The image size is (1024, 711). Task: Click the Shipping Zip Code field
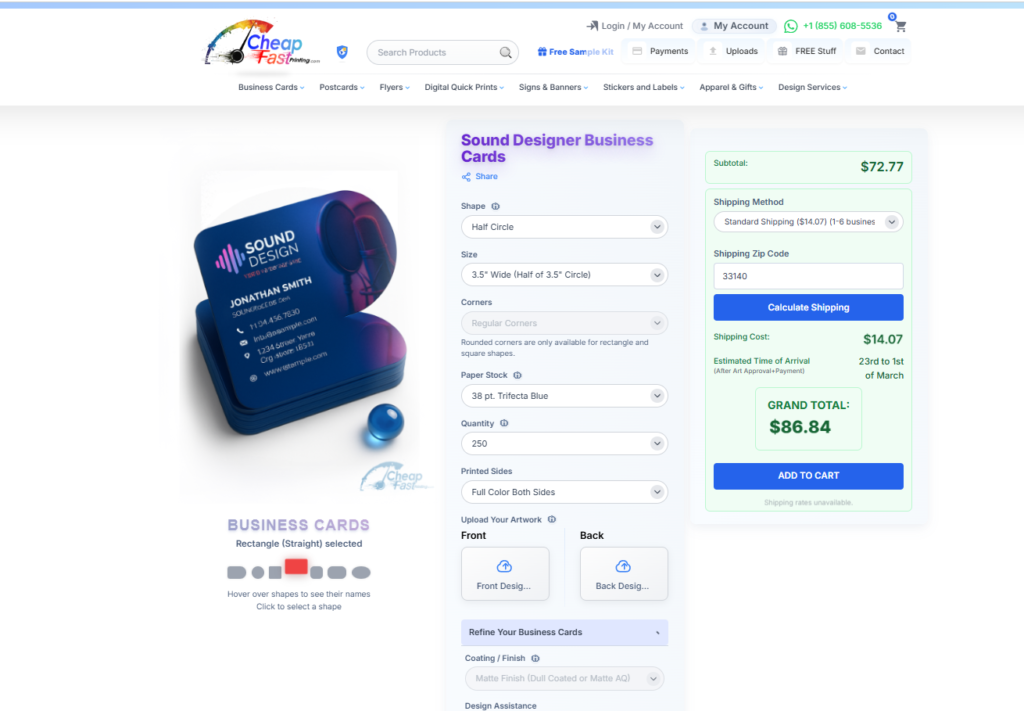point(808,276)
